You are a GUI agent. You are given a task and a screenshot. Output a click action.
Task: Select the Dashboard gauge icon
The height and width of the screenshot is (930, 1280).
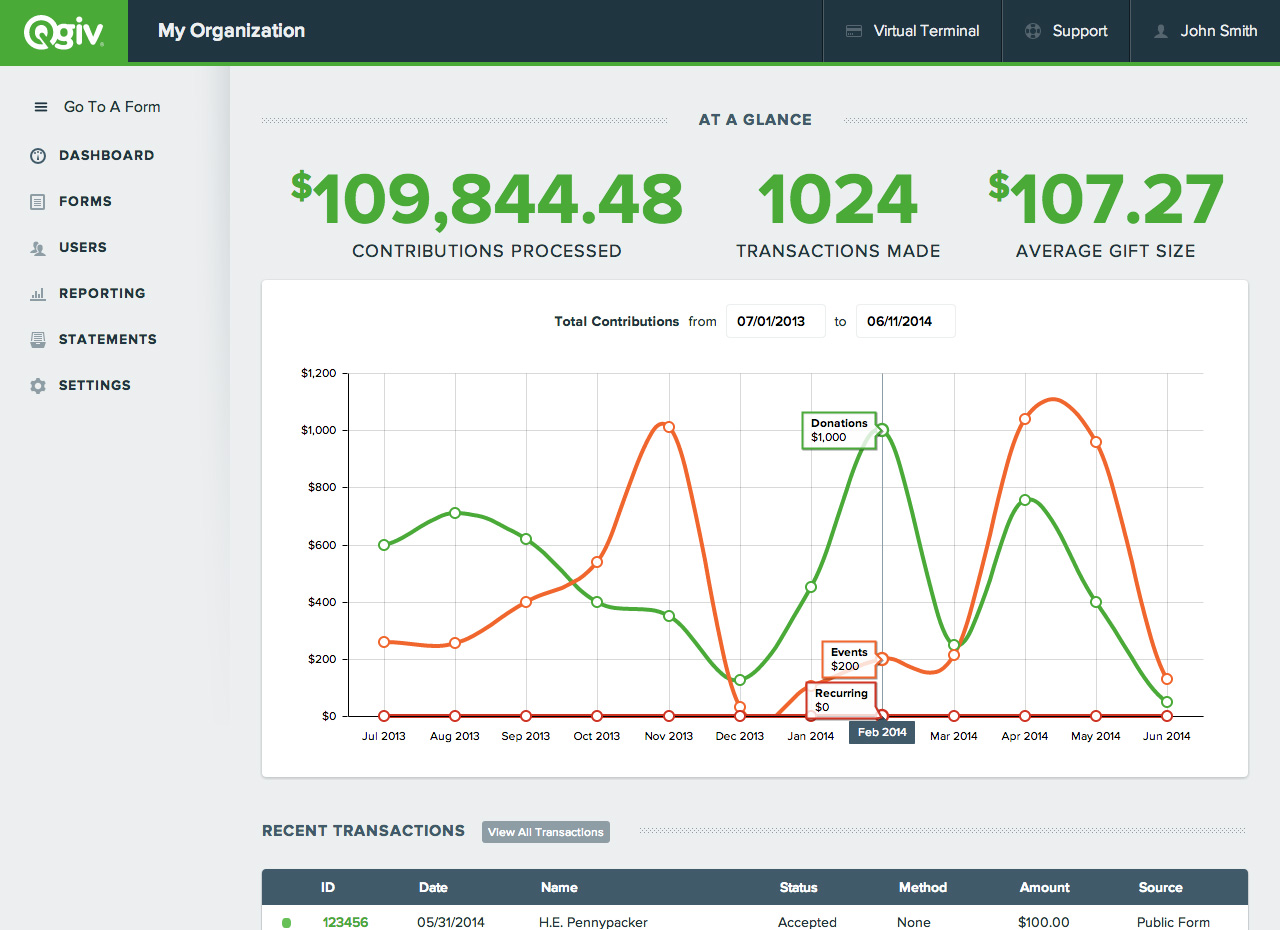(x=37, y=155)
